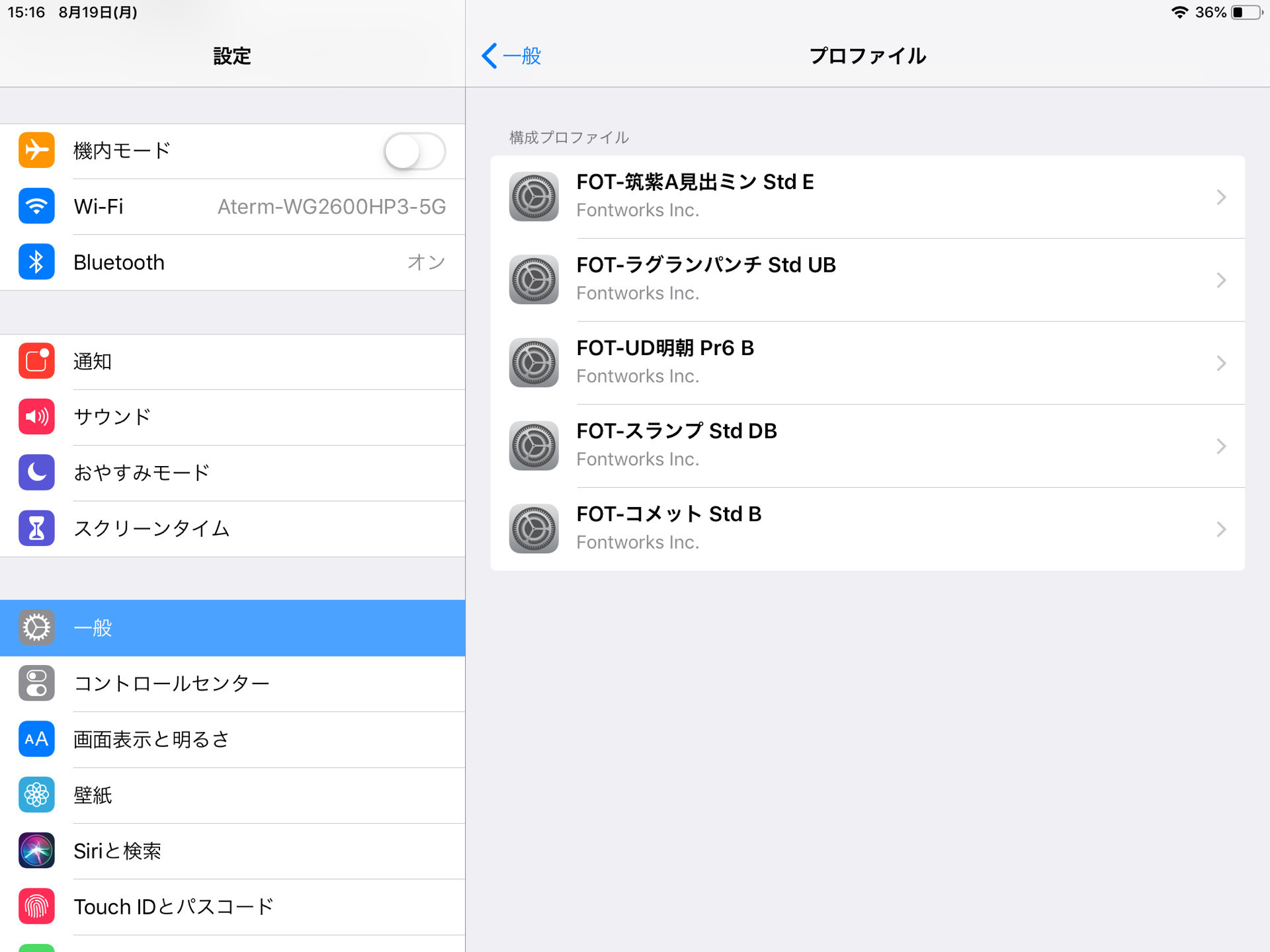Tap gear icon of FOT-ラグランパンチ Std UB
The height and width of the screenshot is (952, 1270).
pyautogui.click(x=534, y=280)
